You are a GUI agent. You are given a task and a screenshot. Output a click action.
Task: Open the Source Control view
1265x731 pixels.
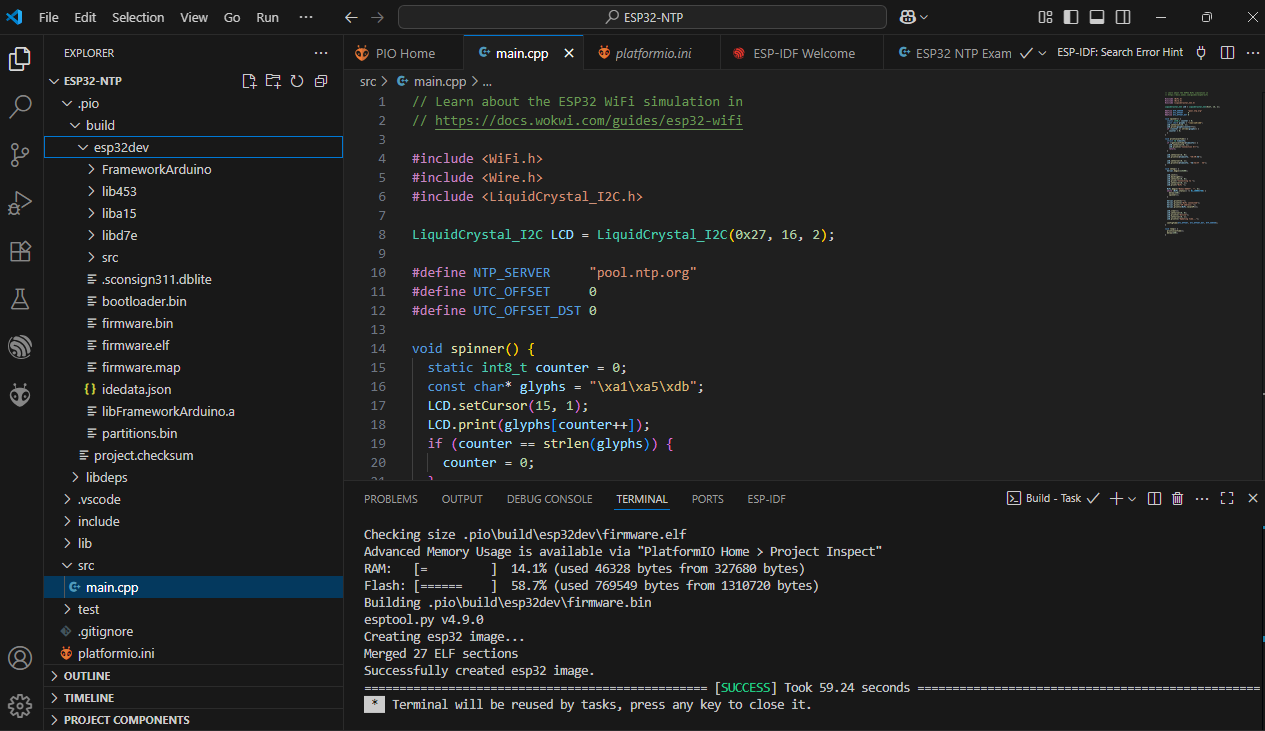20,154
